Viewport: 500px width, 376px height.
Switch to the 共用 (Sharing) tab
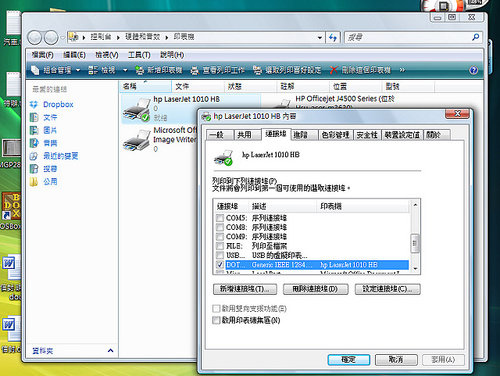pos(247,135)
